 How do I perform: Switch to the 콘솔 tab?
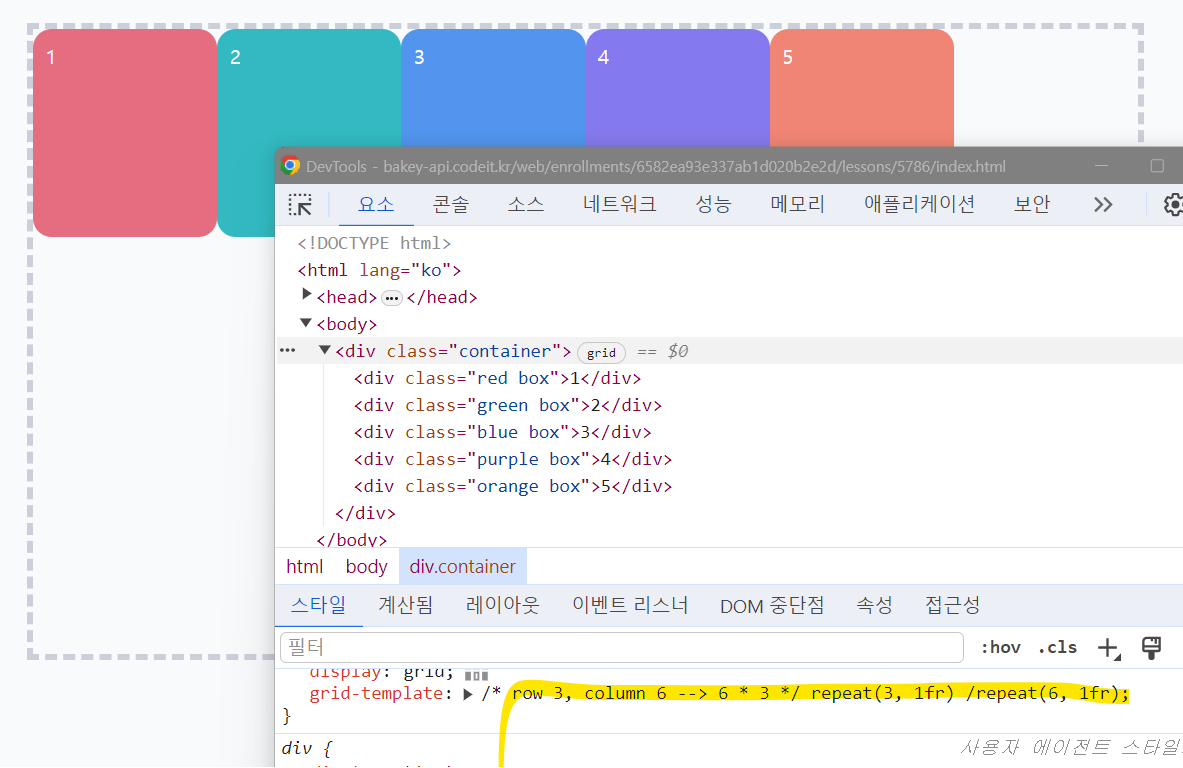(x=450, y=204)
